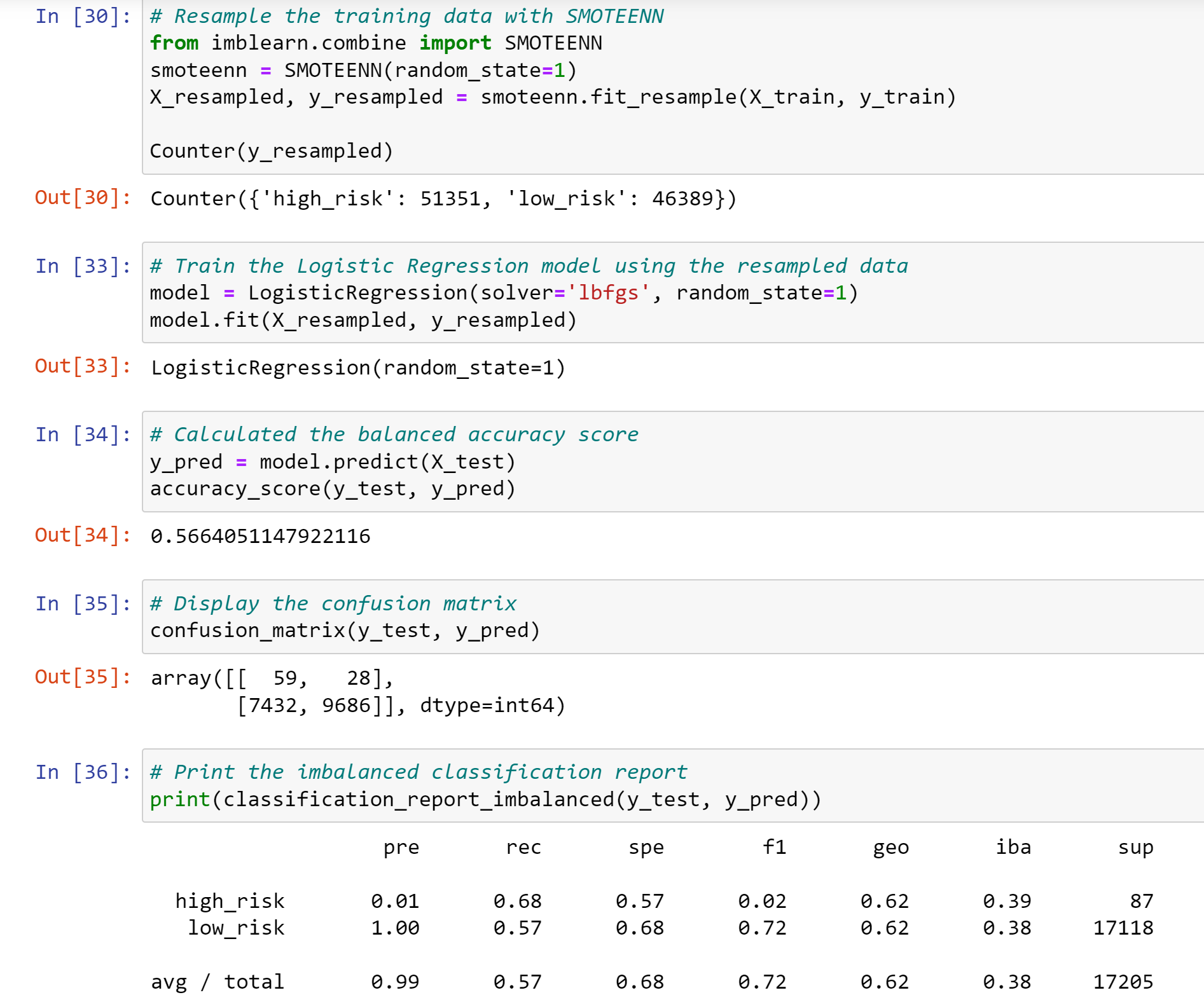Click the '# Resample the training data' comment

[x=406, y=16]
